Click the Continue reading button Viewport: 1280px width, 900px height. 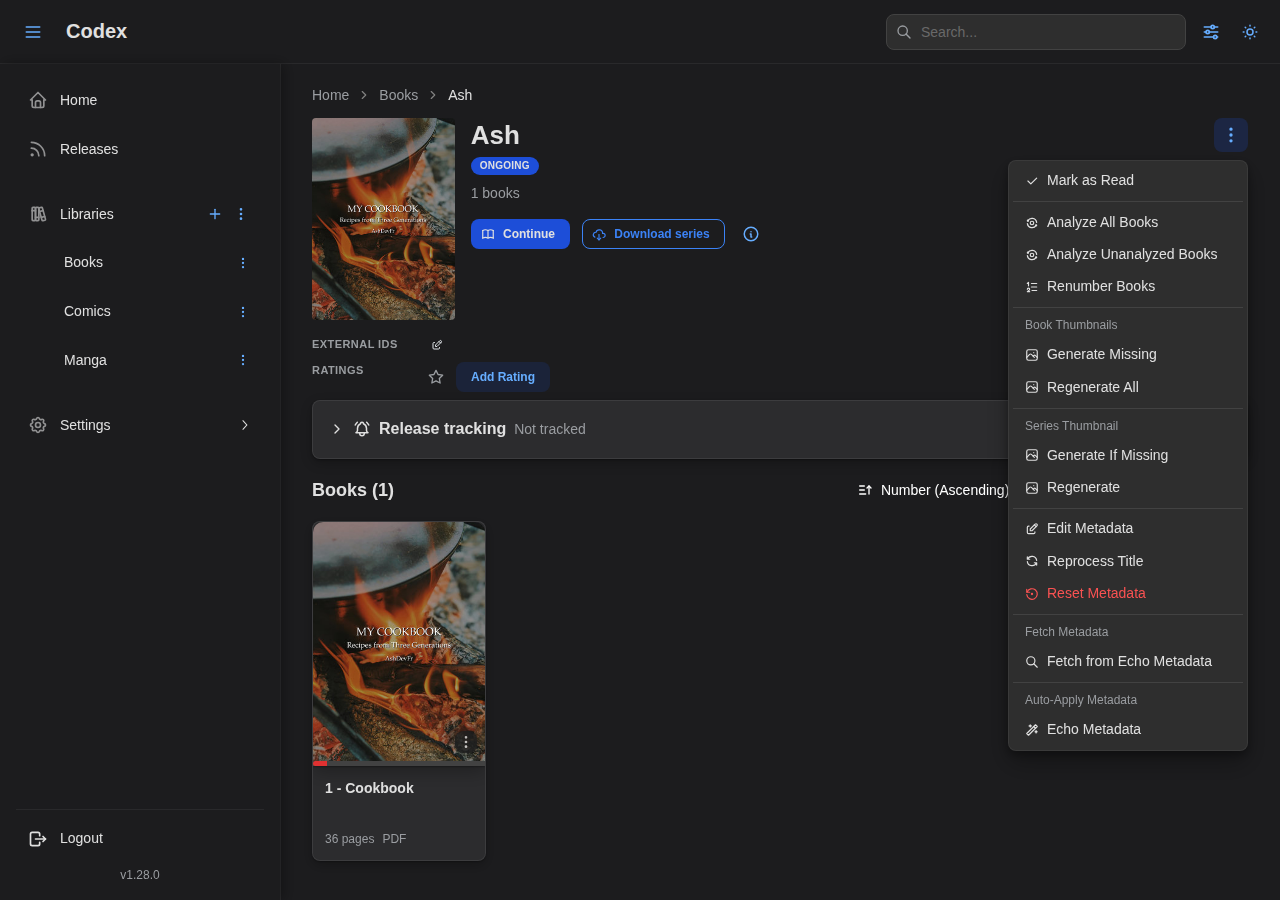pos(520,234)
